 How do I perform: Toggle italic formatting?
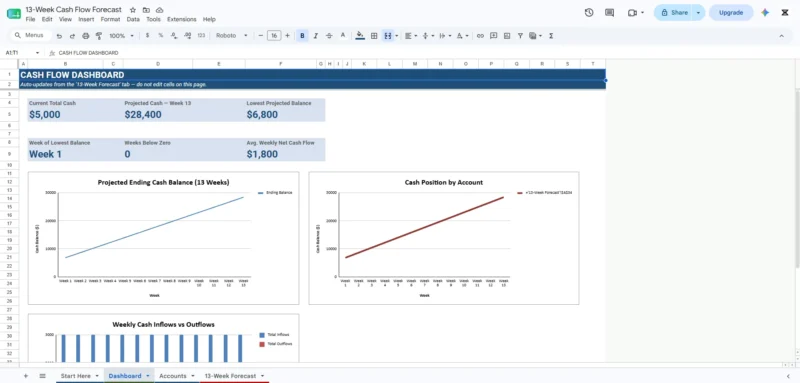tap(316, 36)
